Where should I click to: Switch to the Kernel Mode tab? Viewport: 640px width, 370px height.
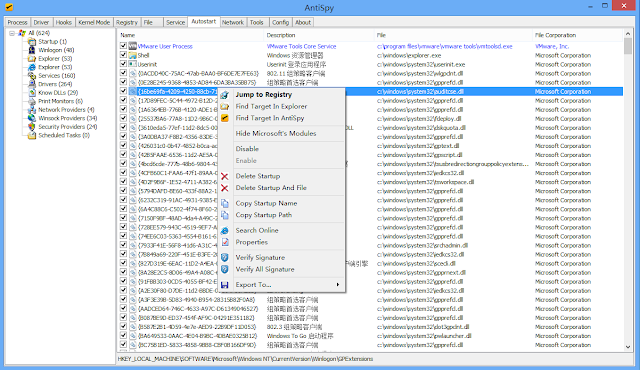point(94,22)
